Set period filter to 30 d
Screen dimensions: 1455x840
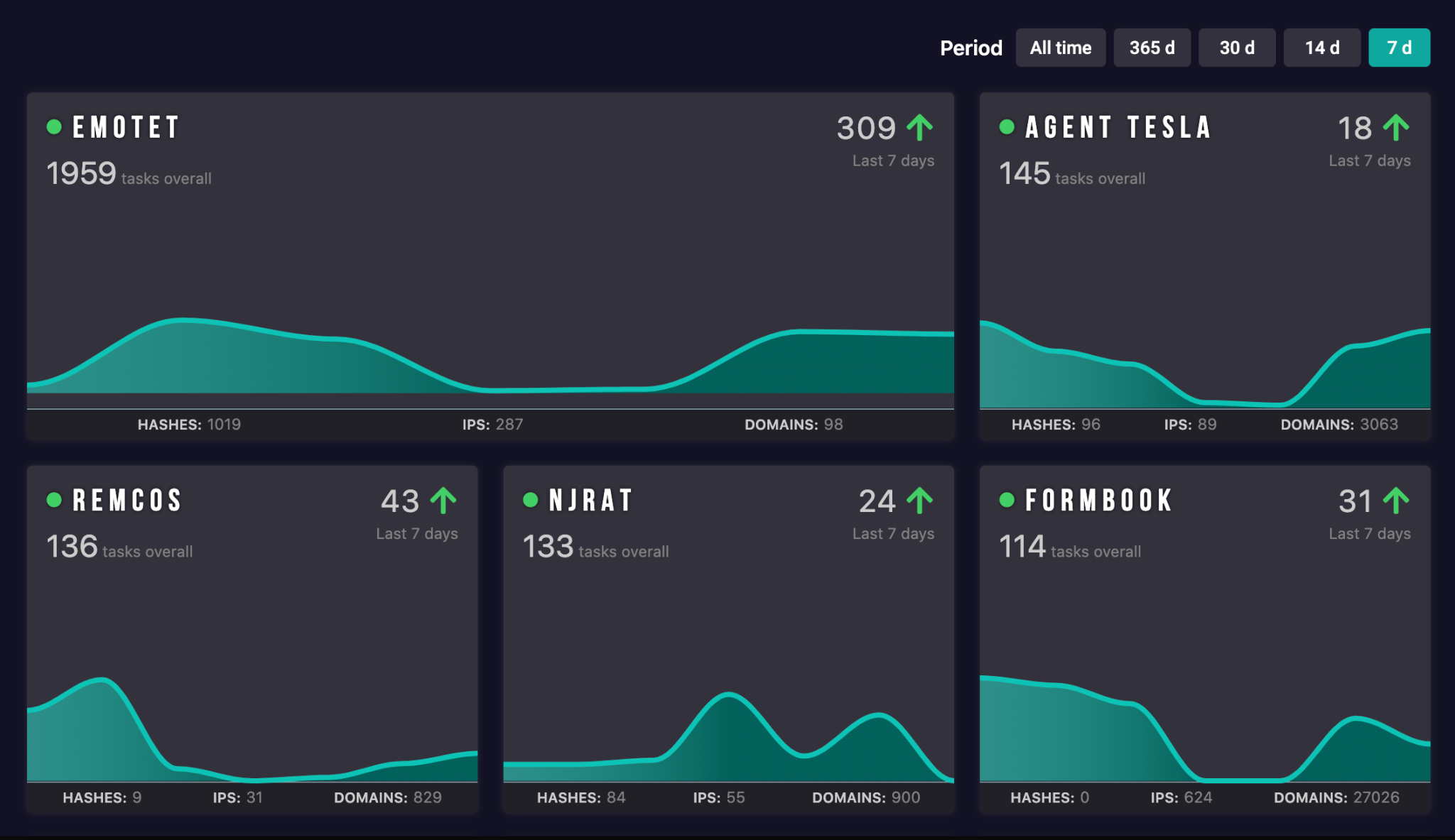point(1237,48)
